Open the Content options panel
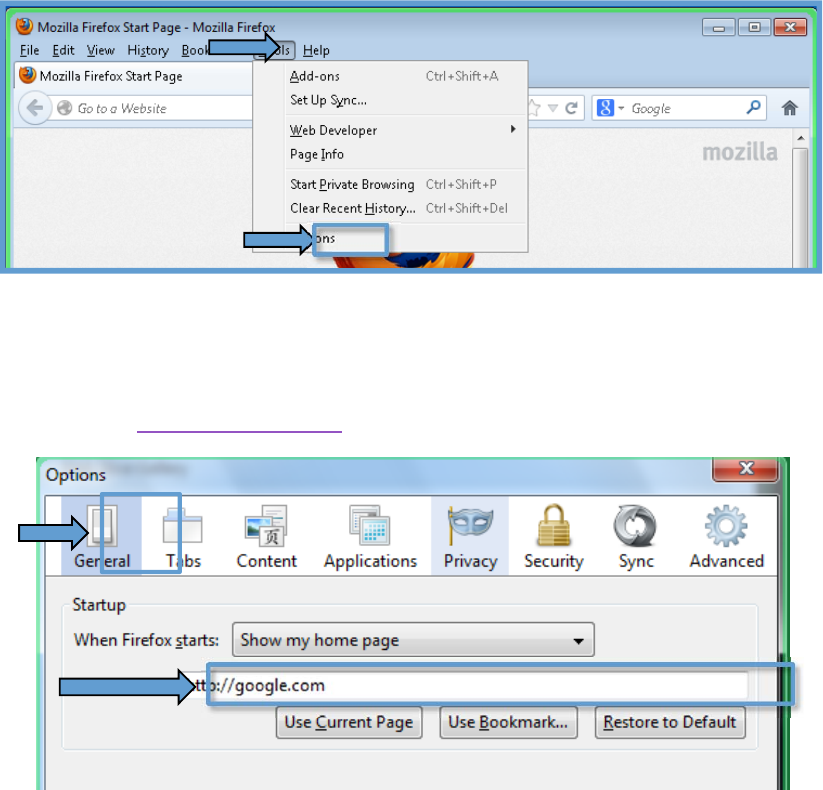823x790 pixels. (267, 536)
